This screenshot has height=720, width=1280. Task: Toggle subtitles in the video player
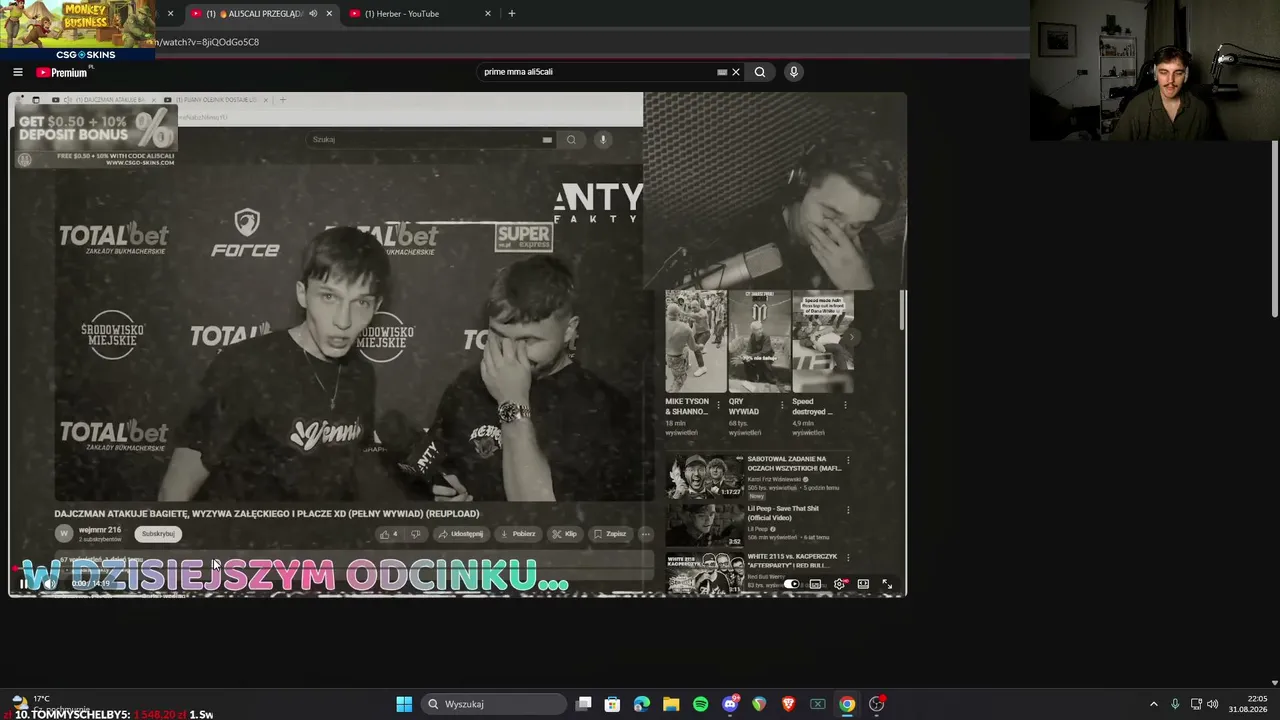(x=816, y=584)
